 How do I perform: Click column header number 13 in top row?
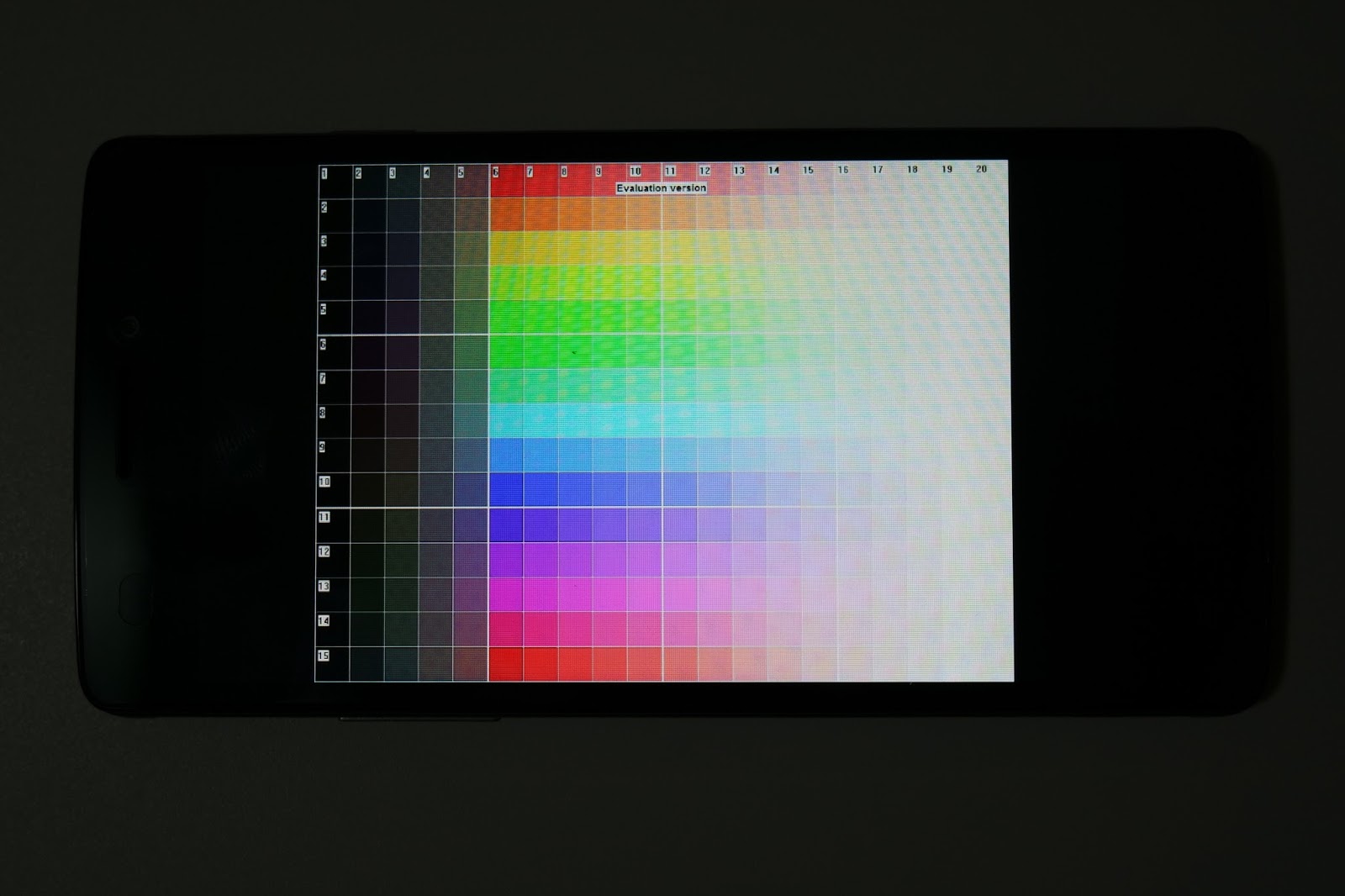(x=739, y=171)
